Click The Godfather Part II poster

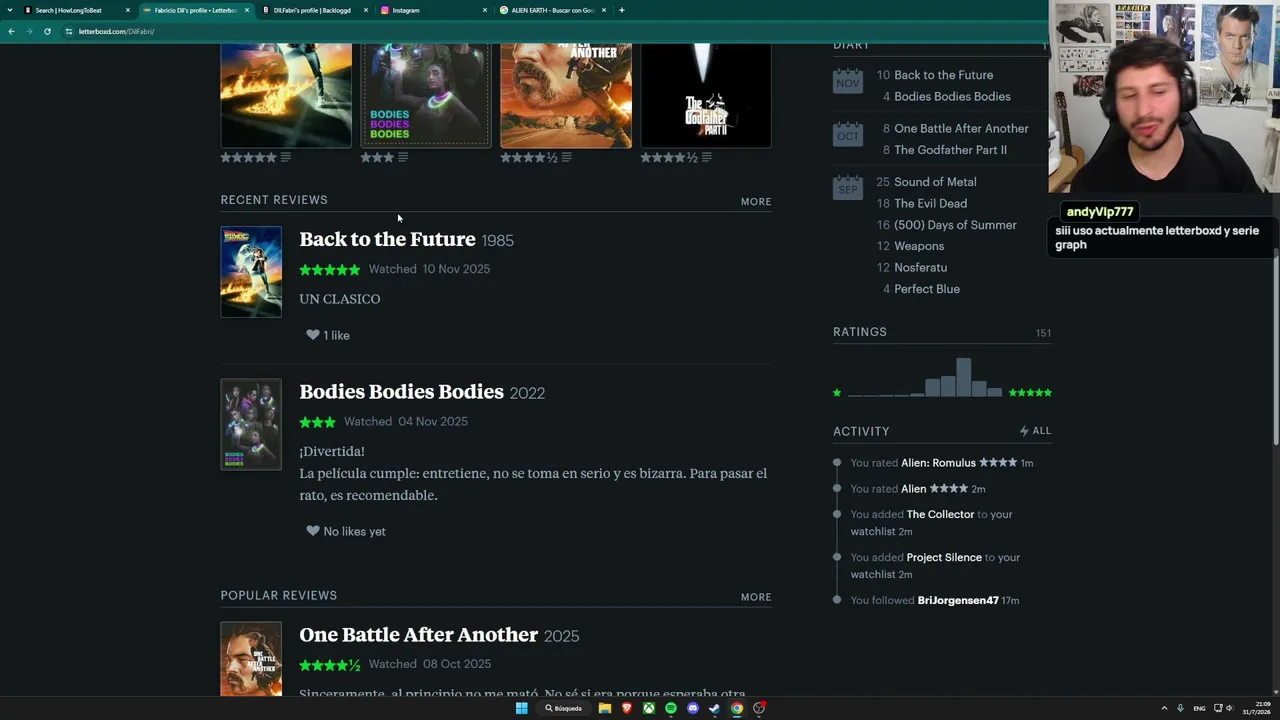pos(706,96)
